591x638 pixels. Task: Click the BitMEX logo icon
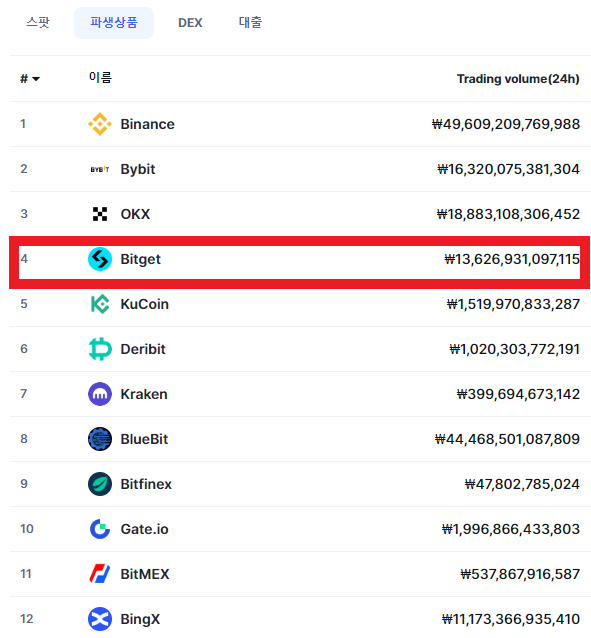click(x=100, y=574)
